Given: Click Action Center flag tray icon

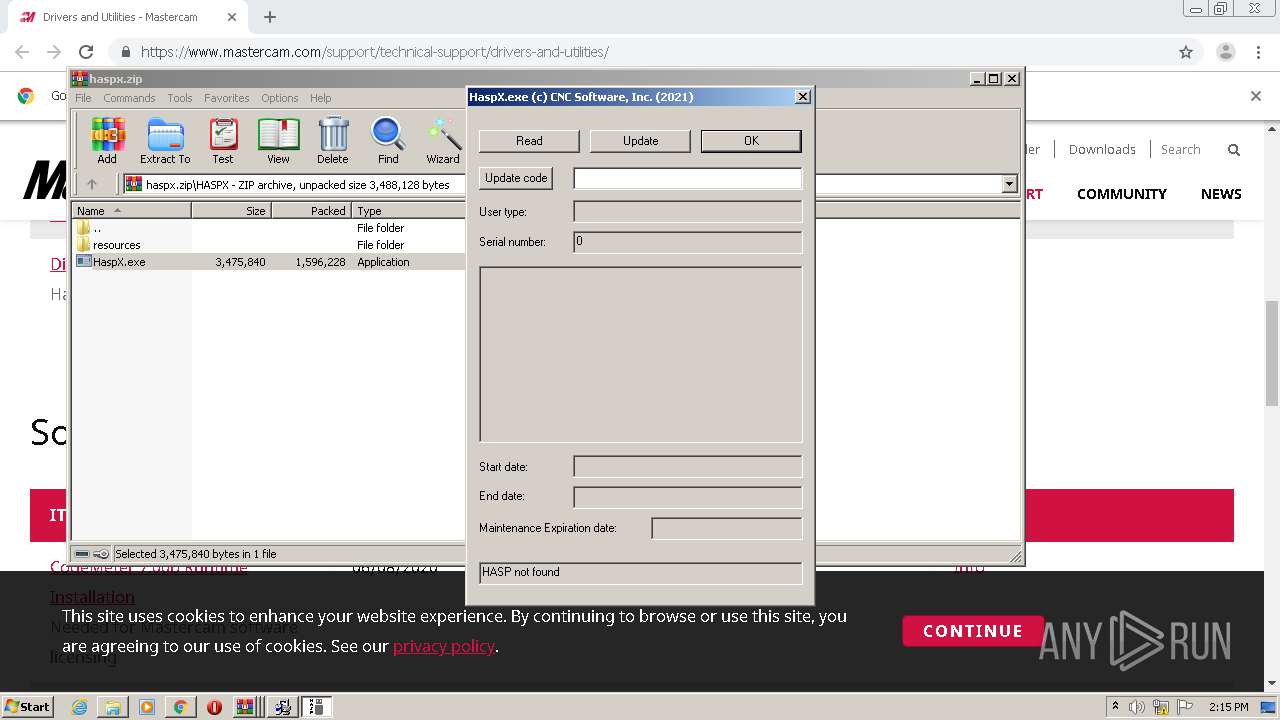Looking at the screenshot, I should point(1183,707).
